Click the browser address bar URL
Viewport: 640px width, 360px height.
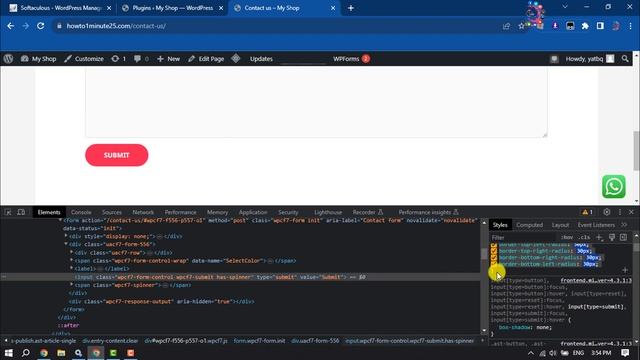tap(116, 26)
